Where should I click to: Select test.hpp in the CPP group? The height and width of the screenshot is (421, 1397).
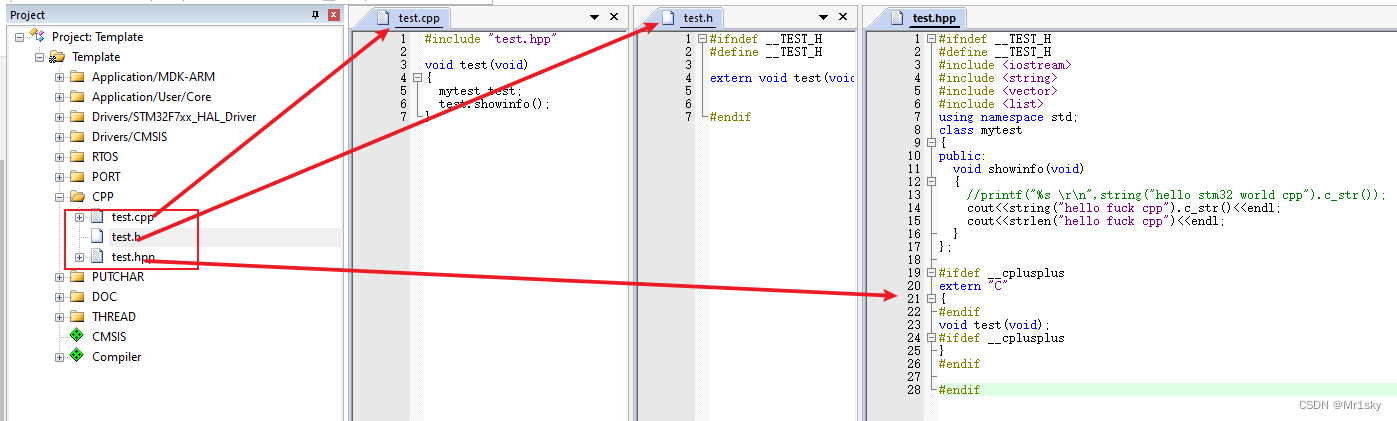click(x=133, y=257)
